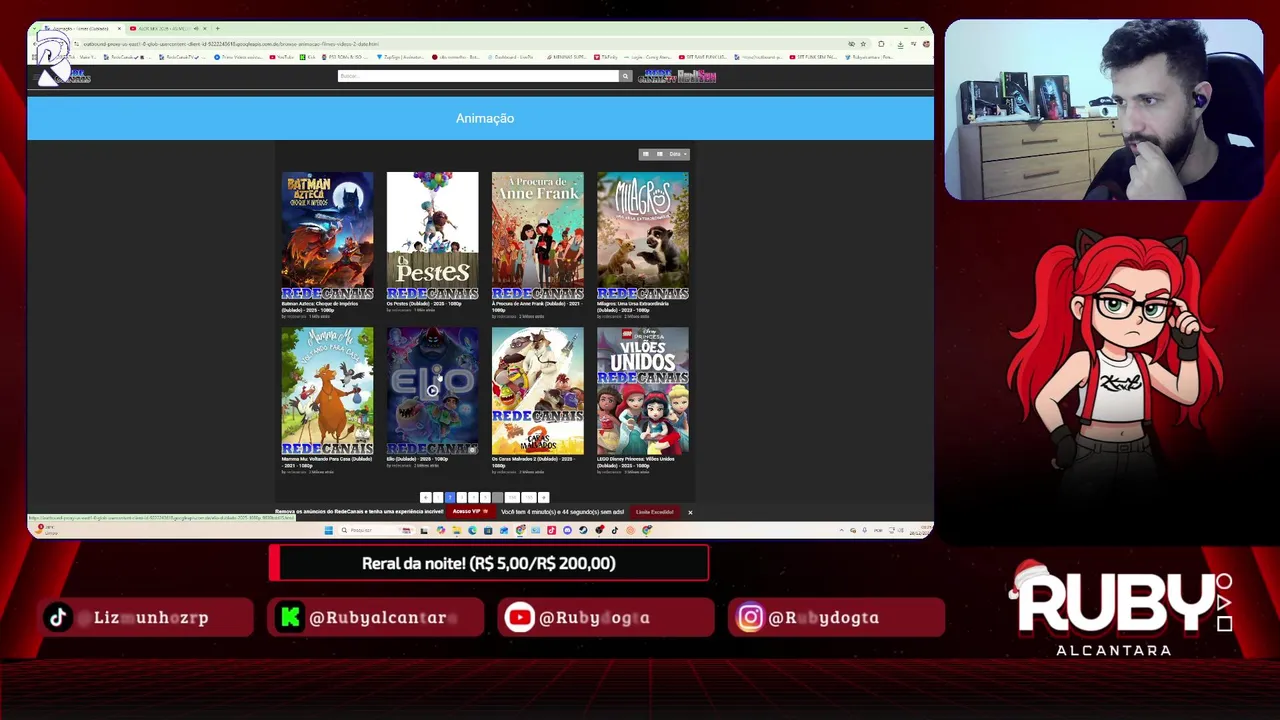Go to previous page with pagination arrow
Image resolution: width=1280 pixels, height=720 pixels.
click(426, 497)
